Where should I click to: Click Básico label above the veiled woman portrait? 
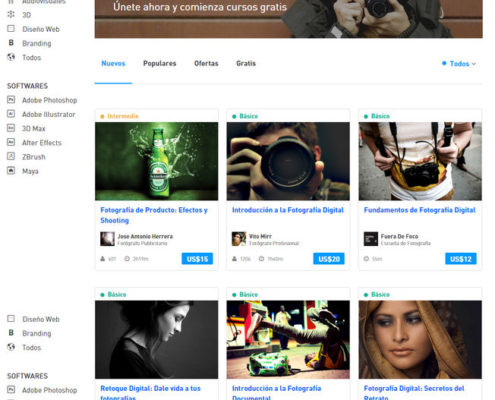(380, 294)
